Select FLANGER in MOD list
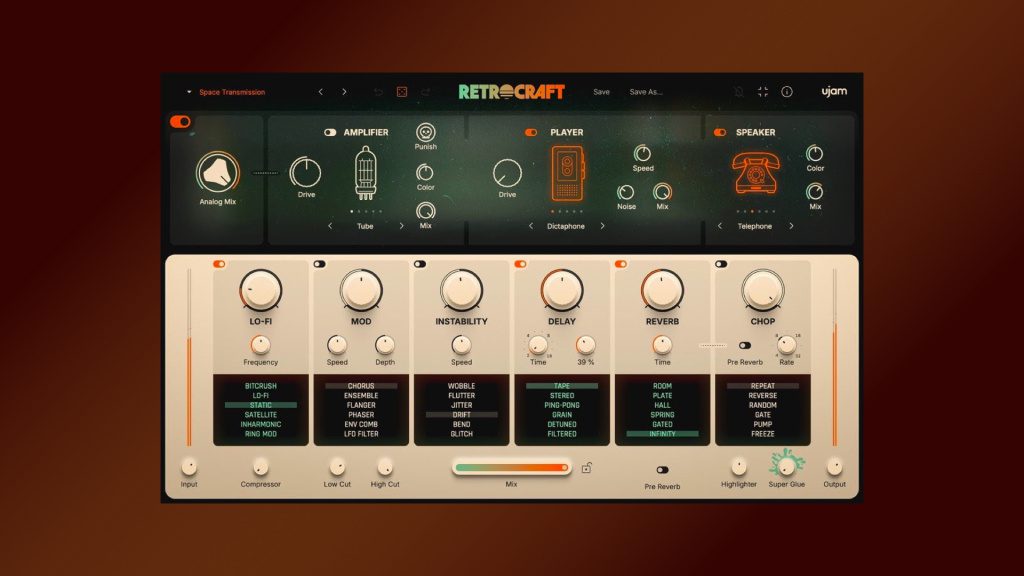The width and height of the screenshot is (1024, 576). (361, 405)
